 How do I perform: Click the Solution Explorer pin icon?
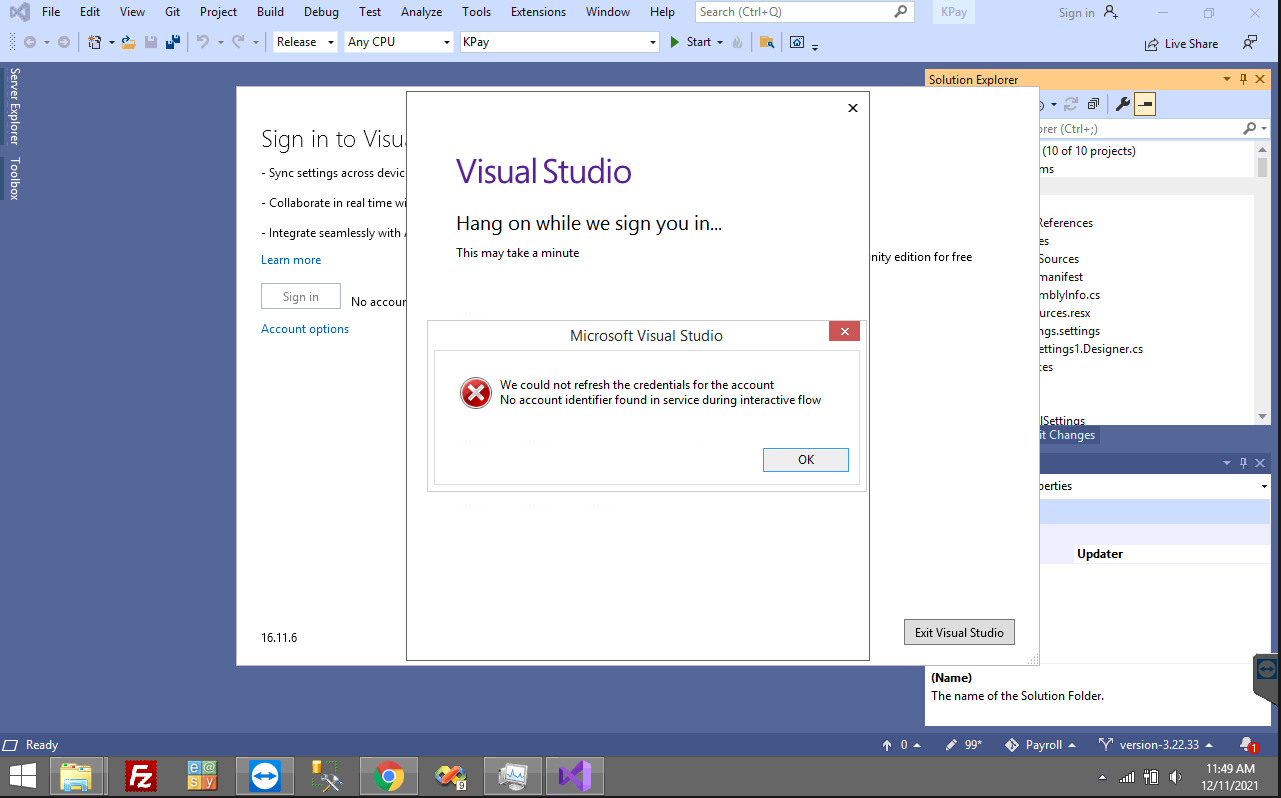[1244, 79]
